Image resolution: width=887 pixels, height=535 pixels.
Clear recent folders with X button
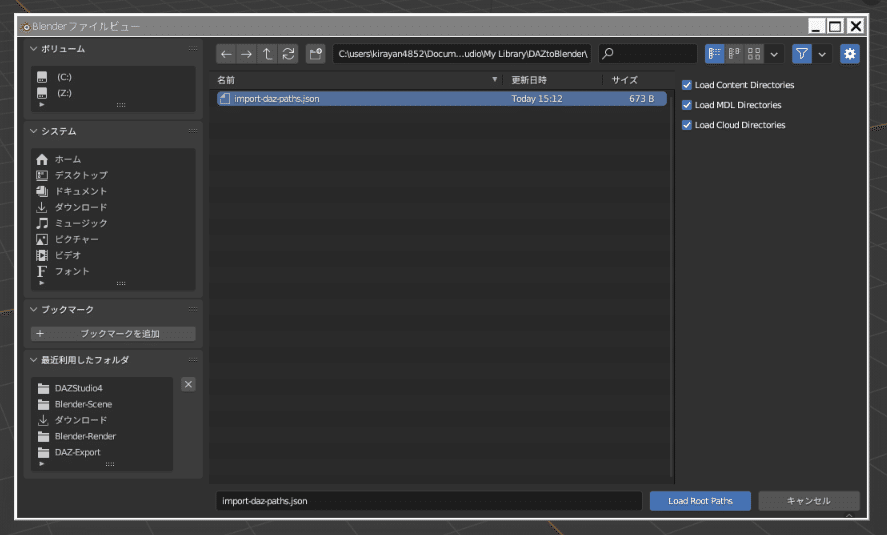pyautogui.click(x=188, y=385)
